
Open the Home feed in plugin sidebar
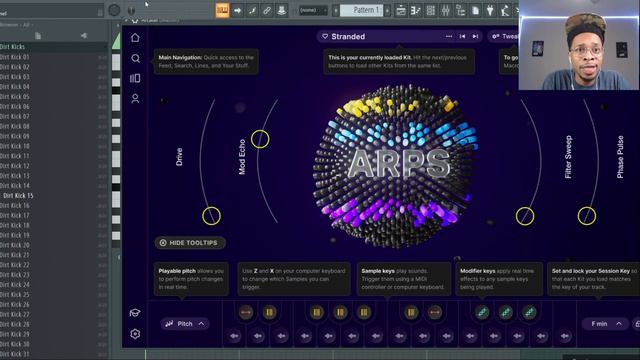coord(135,38)
